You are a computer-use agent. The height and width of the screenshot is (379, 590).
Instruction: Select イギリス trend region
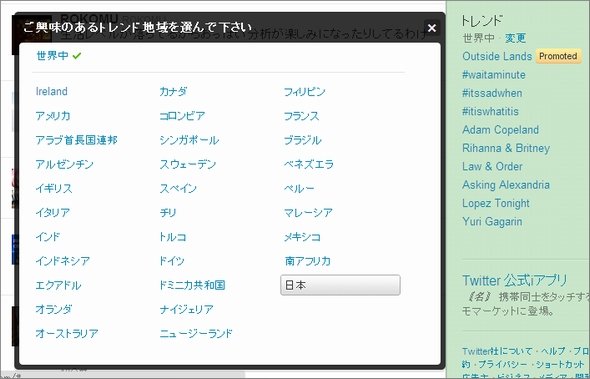[x=54, y=189]
